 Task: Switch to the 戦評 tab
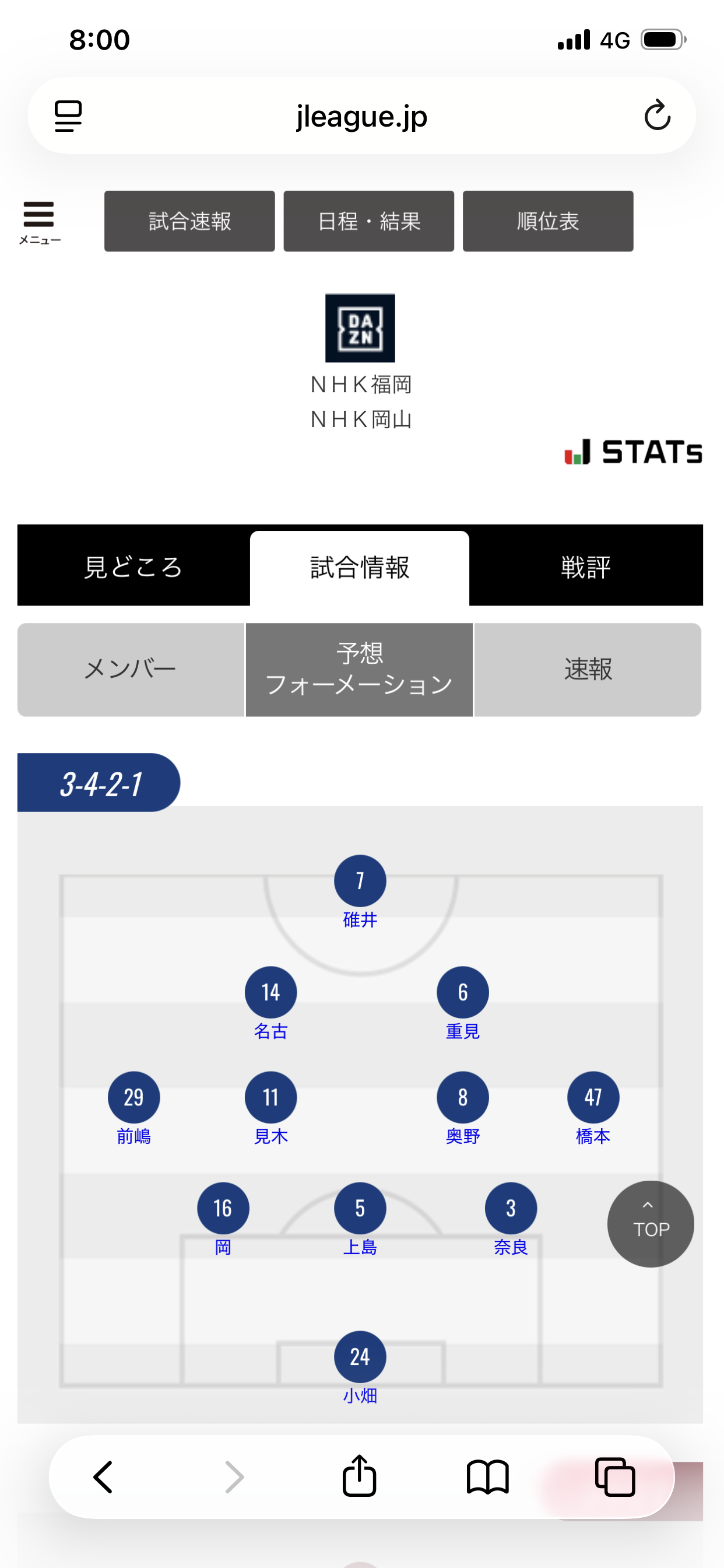click(585, 566)
